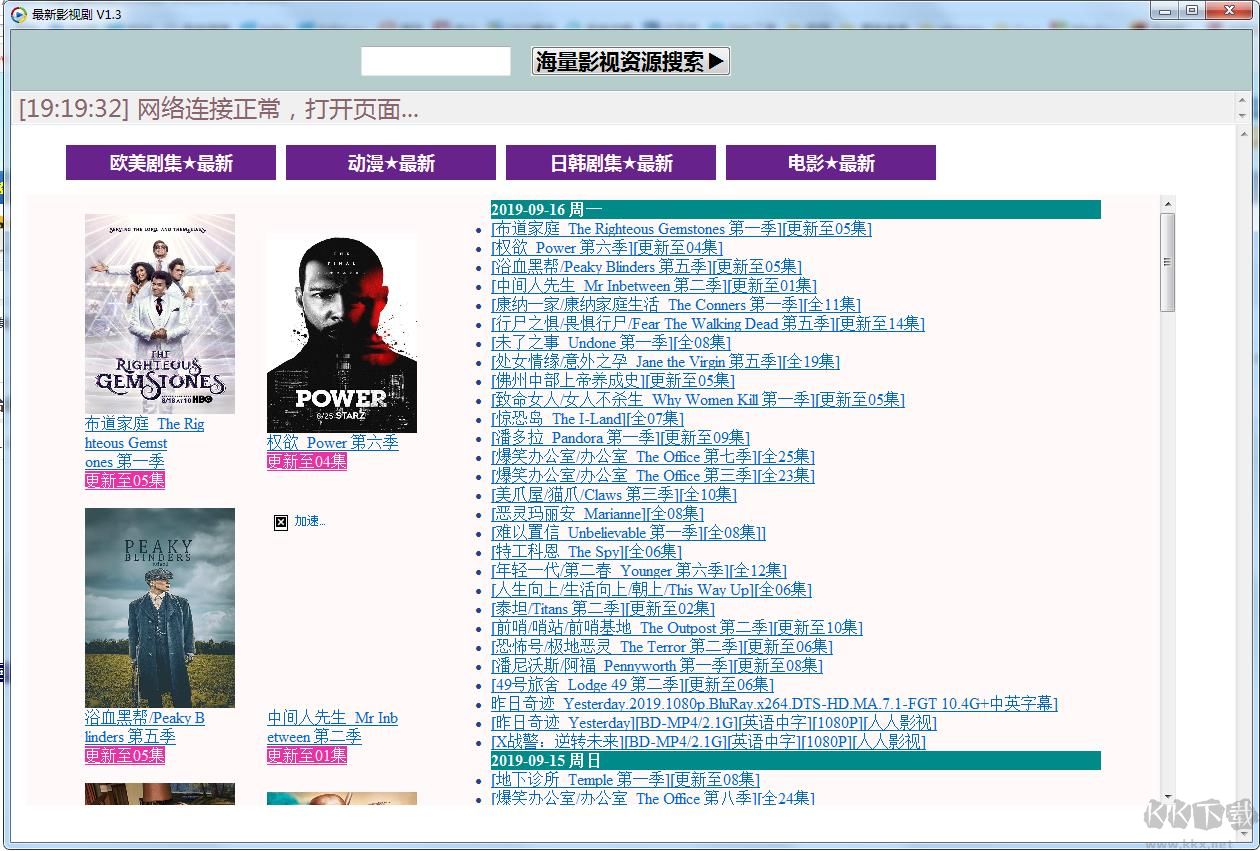
Task: Click the 中间人先生 Mr Inbetween caption link
Action: point(332,727)
